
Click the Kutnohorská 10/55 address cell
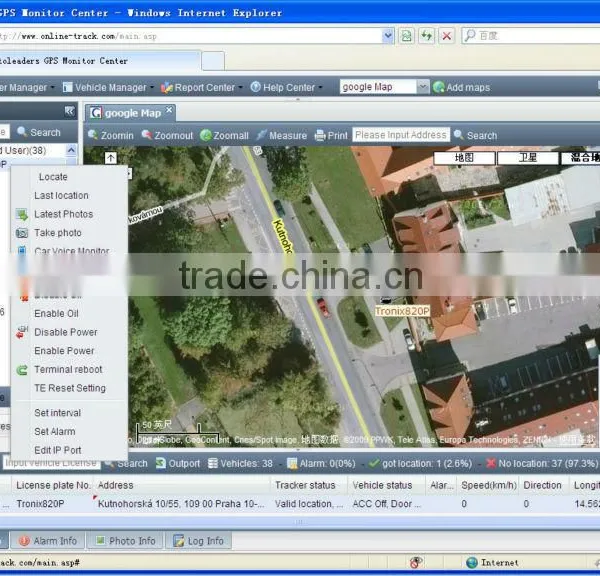point(181,504)
